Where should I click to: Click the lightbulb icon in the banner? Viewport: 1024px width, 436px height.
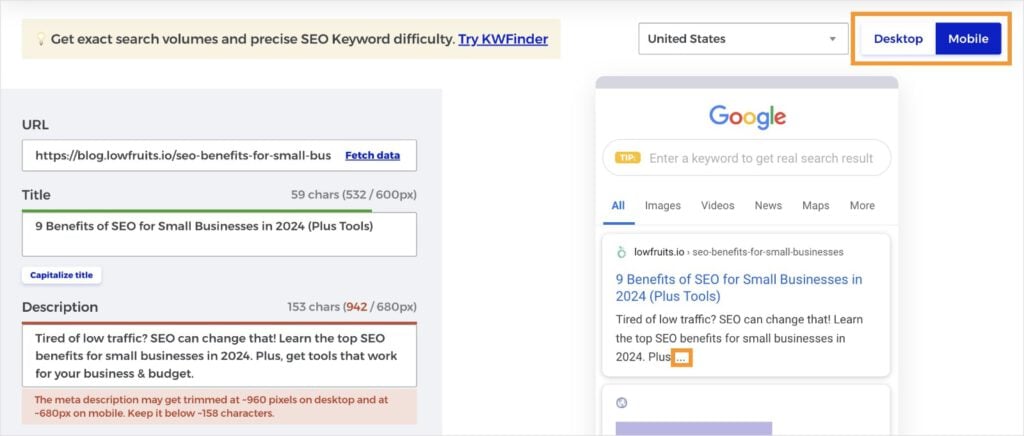click(x=39, y=39)
